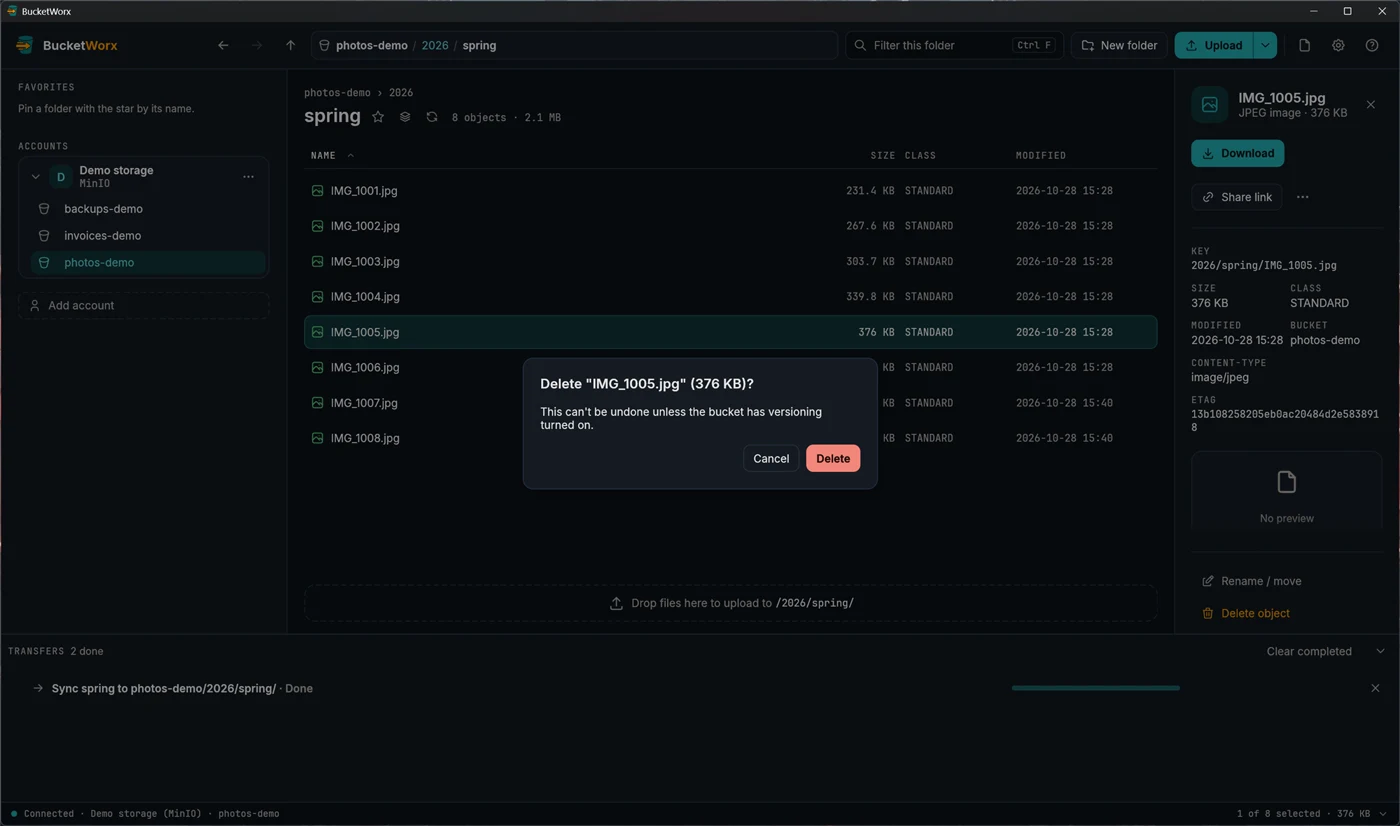The image size is (1400, 826).
Task: Go up one folder level
Action: click(x=290, y=45)
